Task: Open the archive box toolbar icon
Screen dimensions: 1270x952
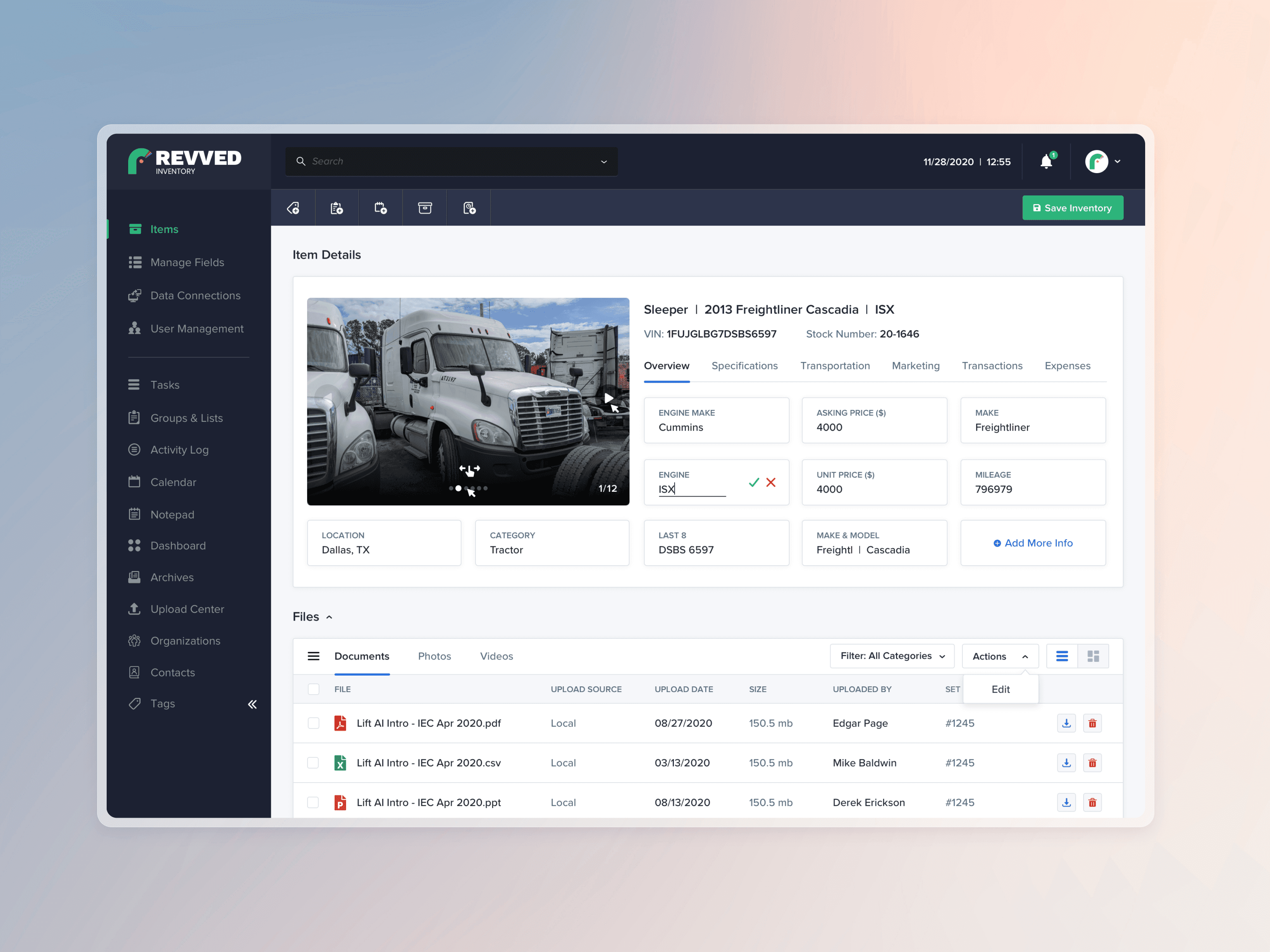Action: [x=425, y=207]
